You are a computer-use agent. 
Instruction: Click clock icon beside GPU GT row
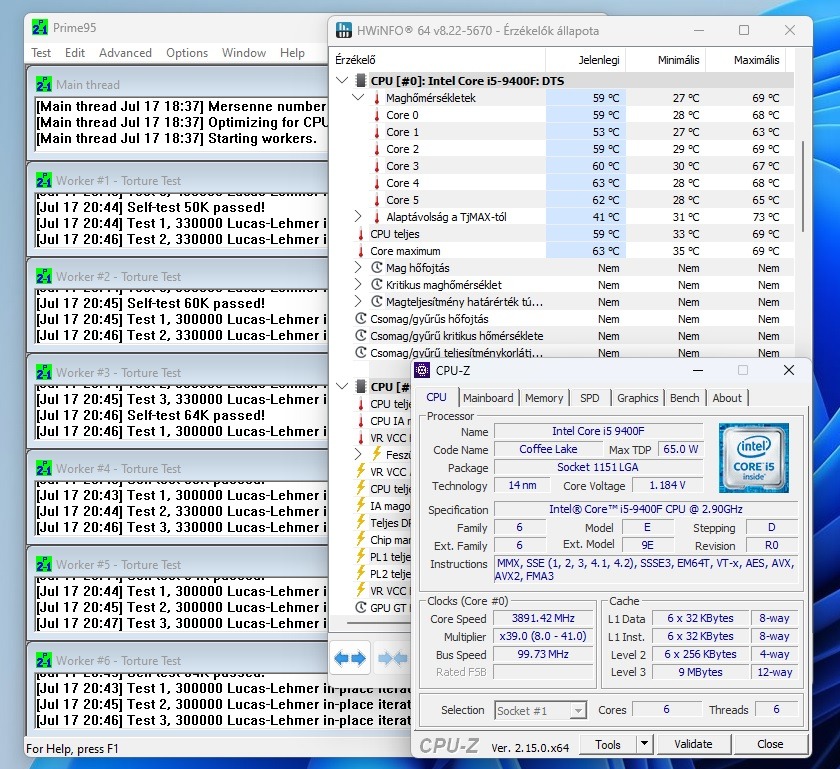click(x=361, y=608)
